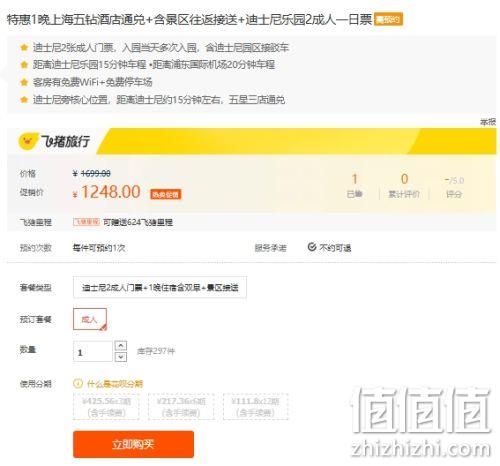Click the 立即购买 buy now button
Image resolution: width=500 pixels, height=466 pixels.
[x=133, y=444]
